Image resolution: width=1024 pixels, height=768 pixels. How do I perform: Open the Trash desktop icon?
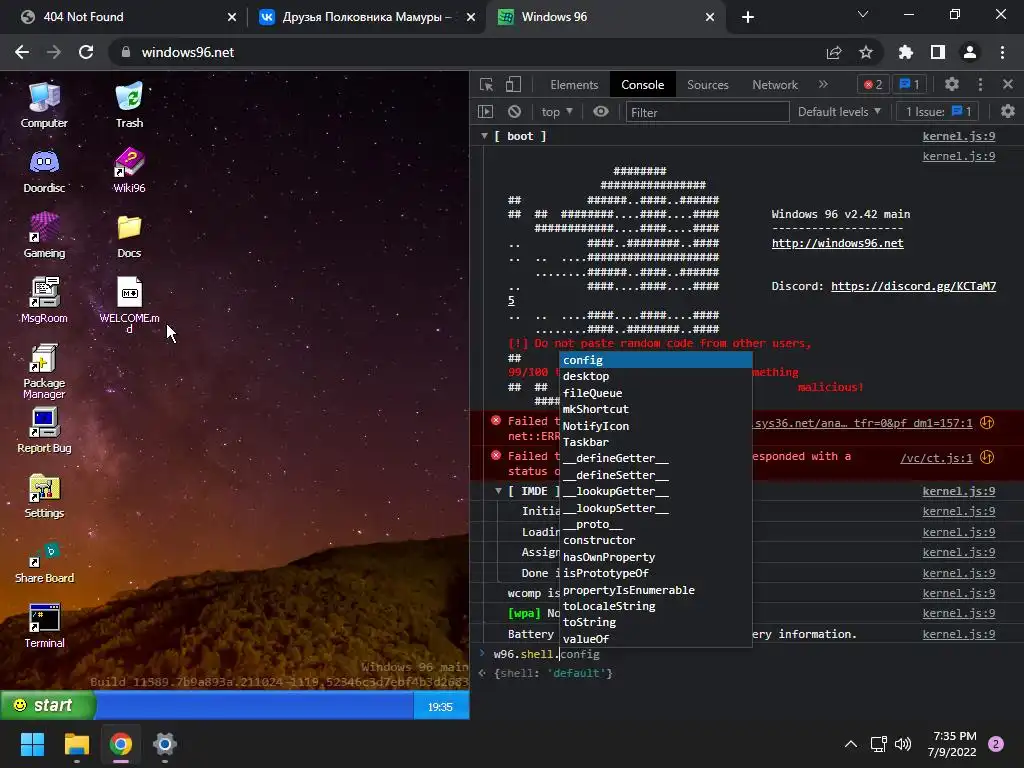(129, 104)
